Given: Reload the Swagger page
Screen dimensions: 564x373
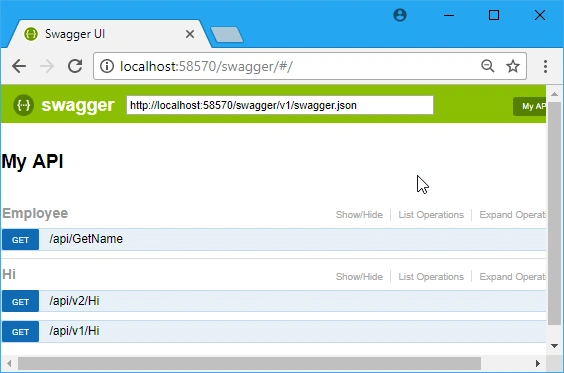Looking at the screenshot, I should 75,66.
